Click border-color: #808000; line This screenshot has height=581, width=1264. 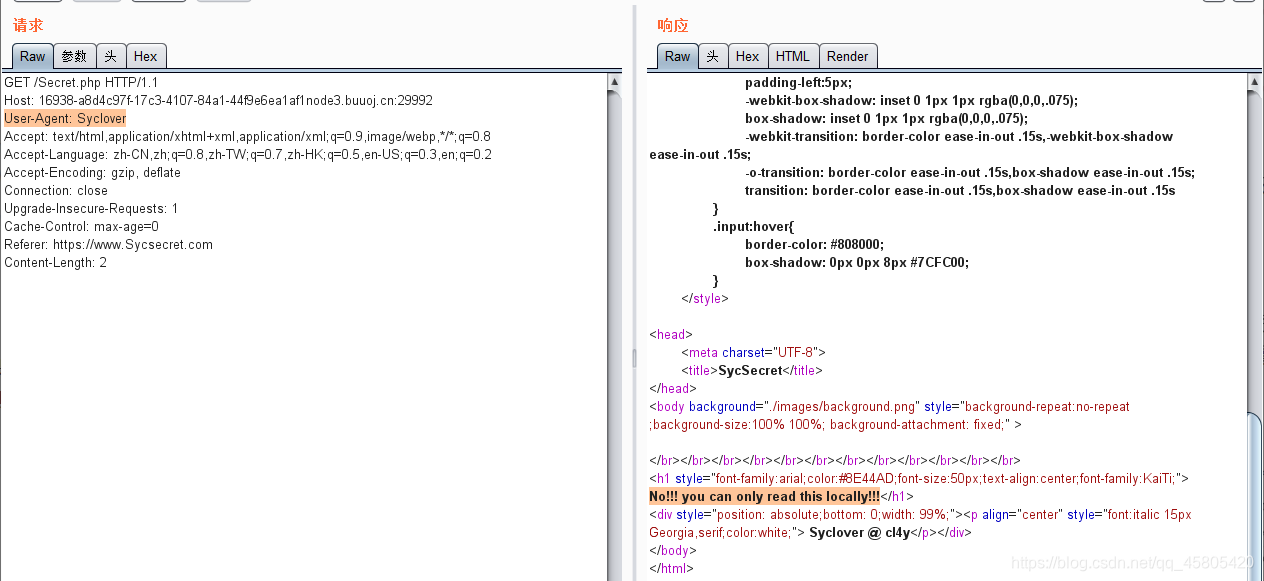point(815,244)
